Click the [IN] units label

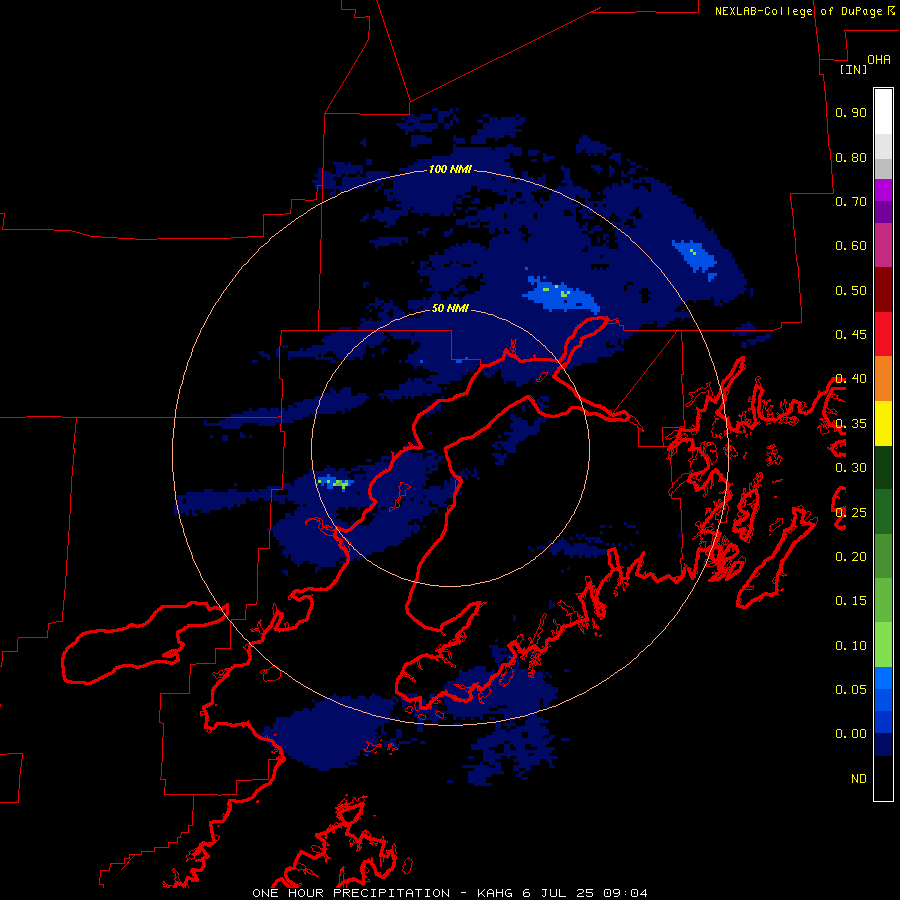[854, 69]
